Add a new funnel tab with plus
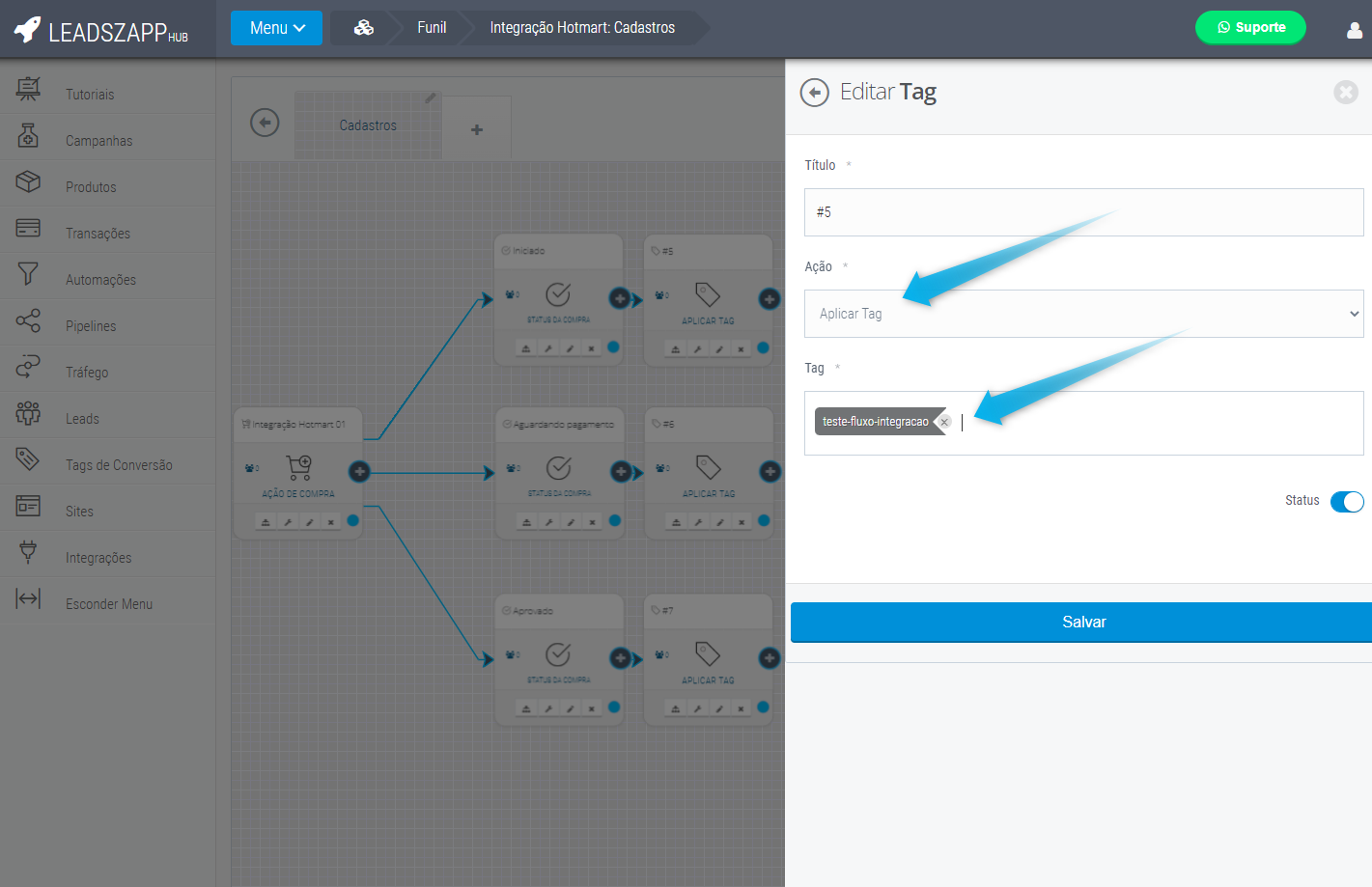Screen dimensions: 1372x887 pos(477,129)
